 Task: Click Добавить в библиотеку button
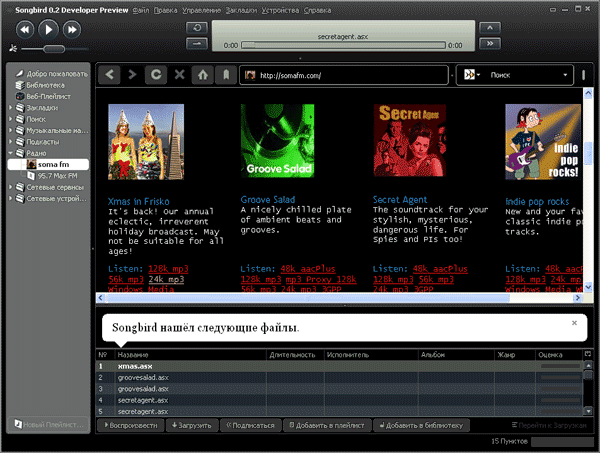click(x=421, y=425)
